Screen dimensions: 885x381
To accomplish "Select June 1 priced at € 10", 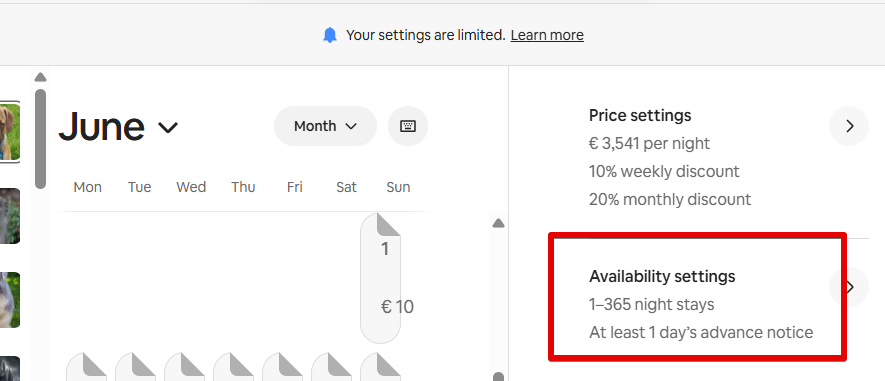I will point(380,278).
